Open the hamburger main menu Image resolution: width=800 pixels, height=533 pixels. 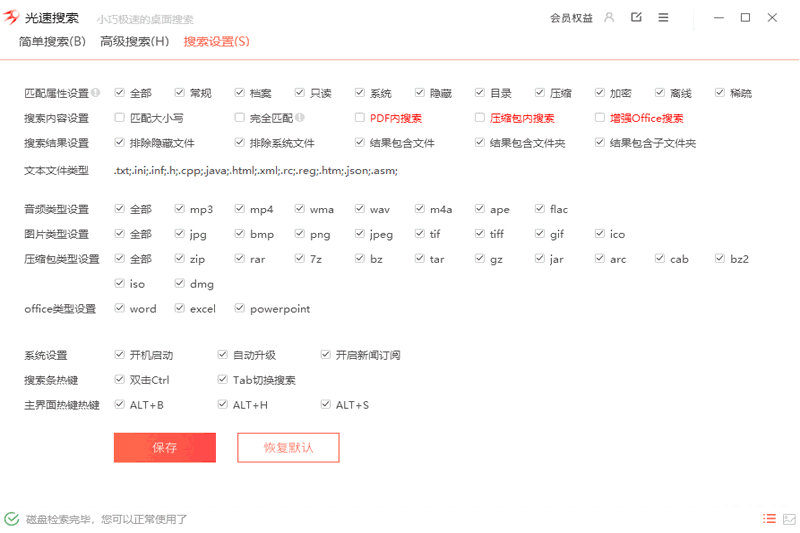[x=664, y=17]
